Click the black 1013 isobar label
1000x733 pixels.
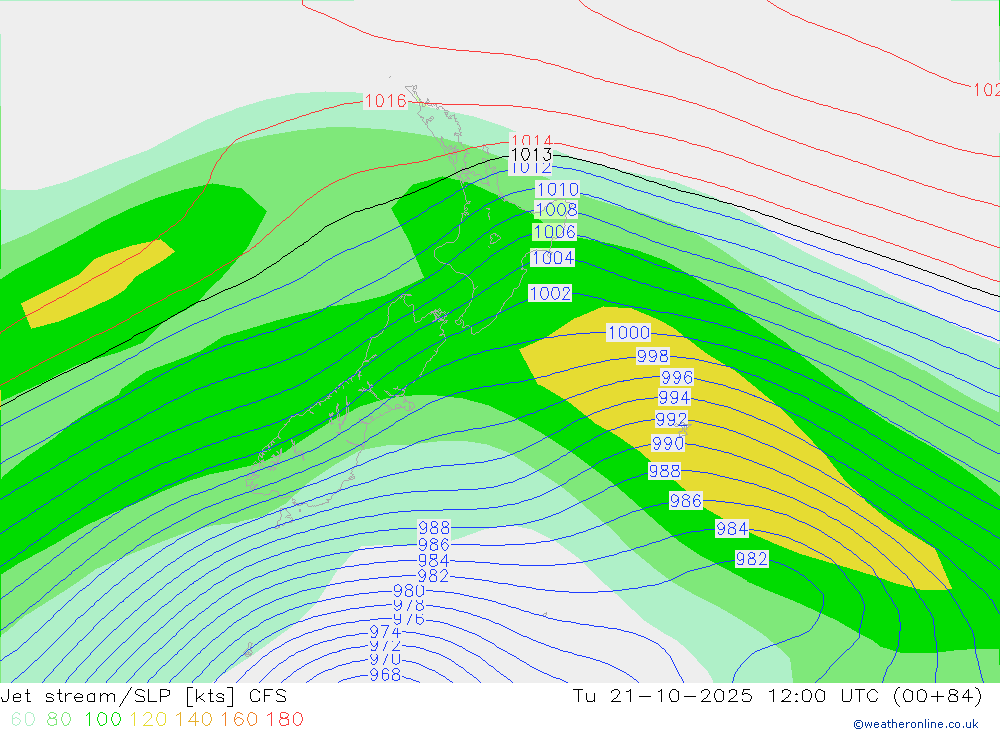click(531, 154)
